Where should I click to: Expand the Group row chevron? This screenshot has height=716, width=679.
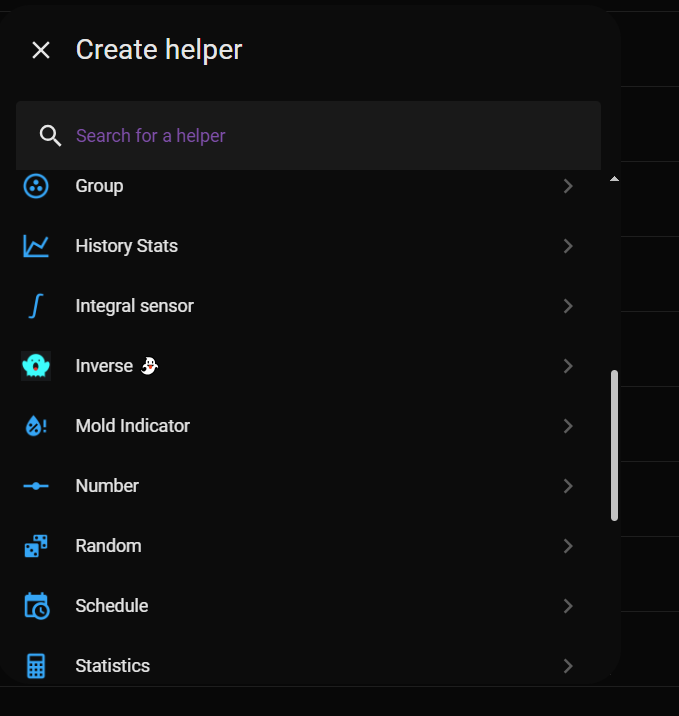tap(568, 186)
